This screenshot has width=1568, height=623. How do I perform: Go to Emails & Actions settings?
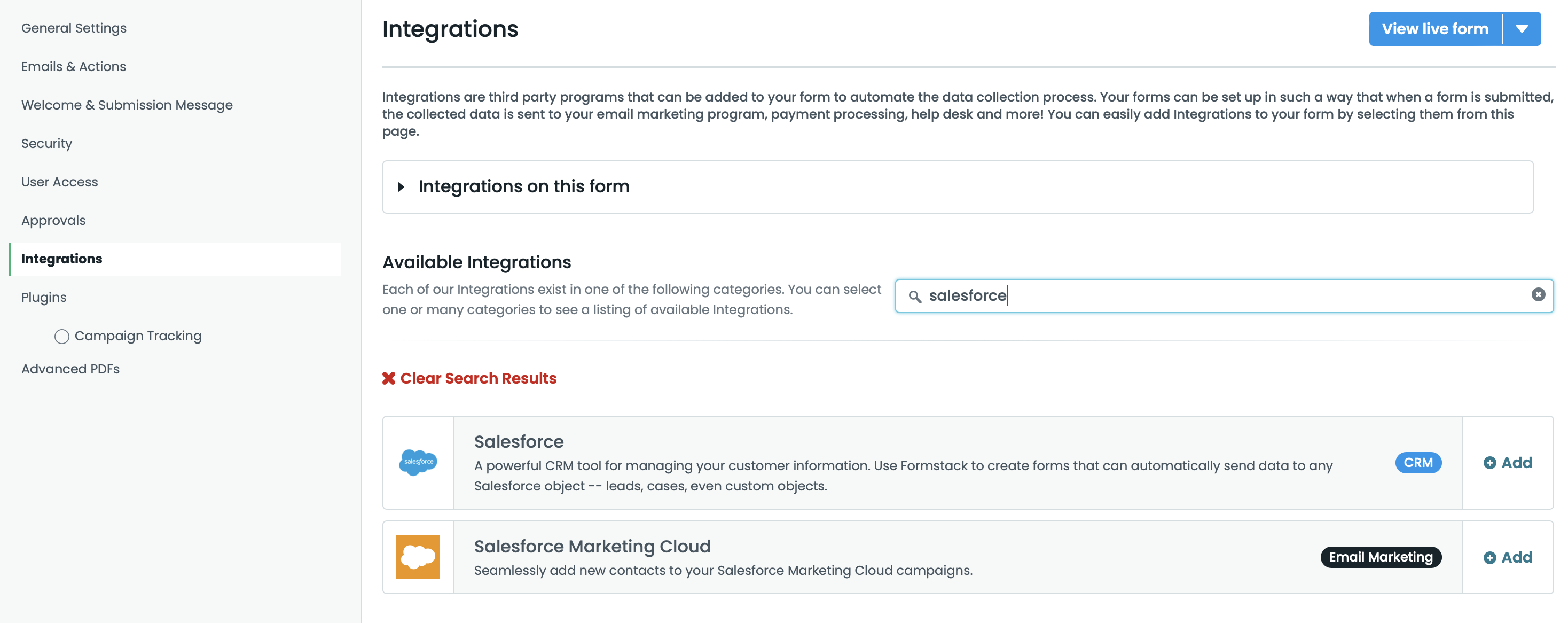click(74, 66)
